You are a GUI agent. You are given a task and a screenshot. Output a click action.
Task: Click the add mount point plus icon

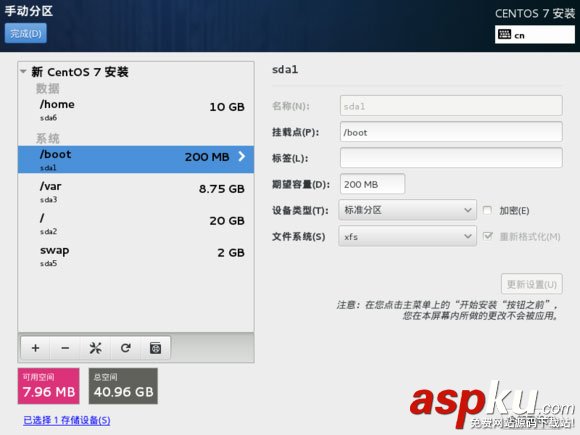point(36,348)
